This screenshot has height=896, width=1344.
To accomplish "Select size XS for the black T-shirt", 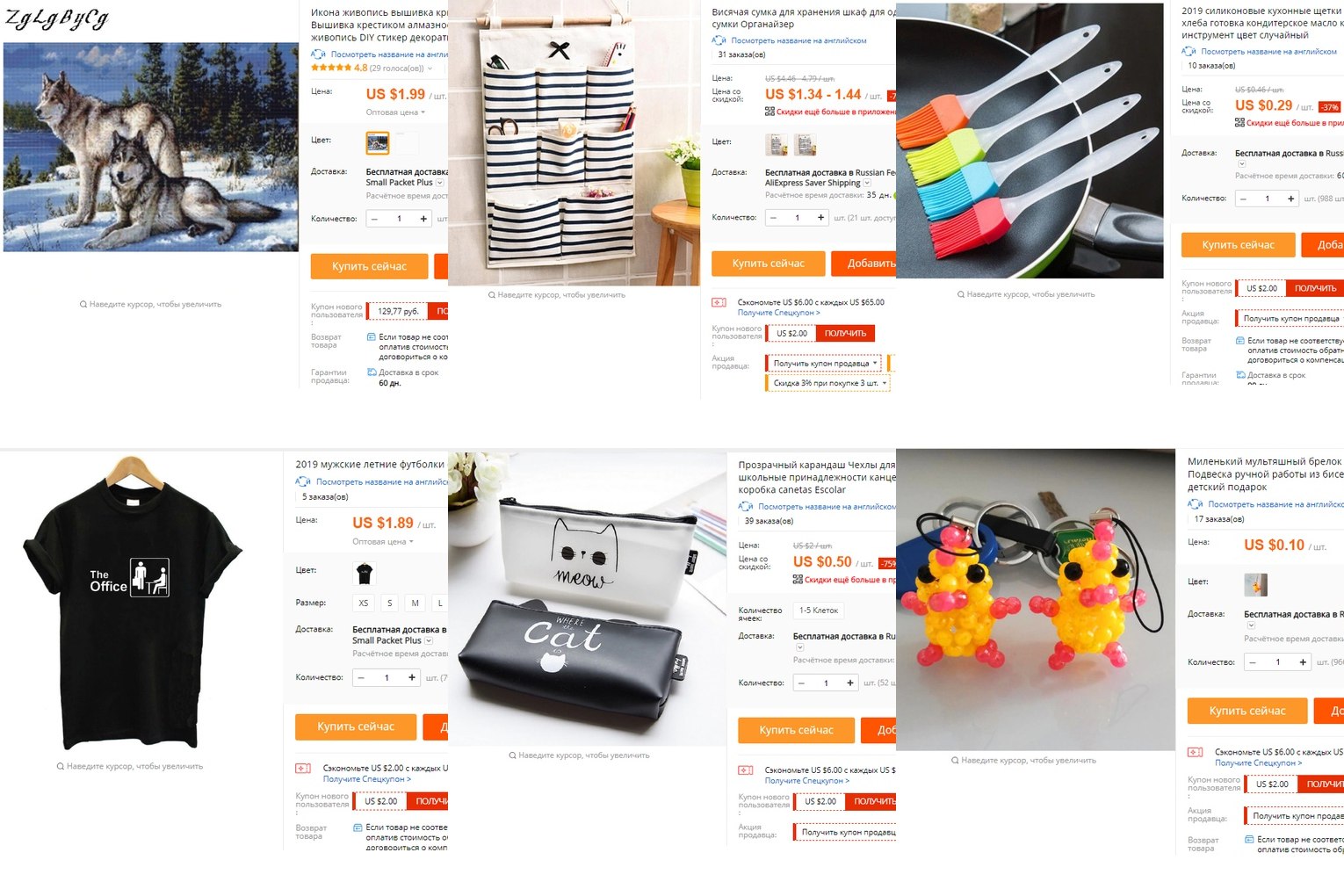I will [364, 603].
